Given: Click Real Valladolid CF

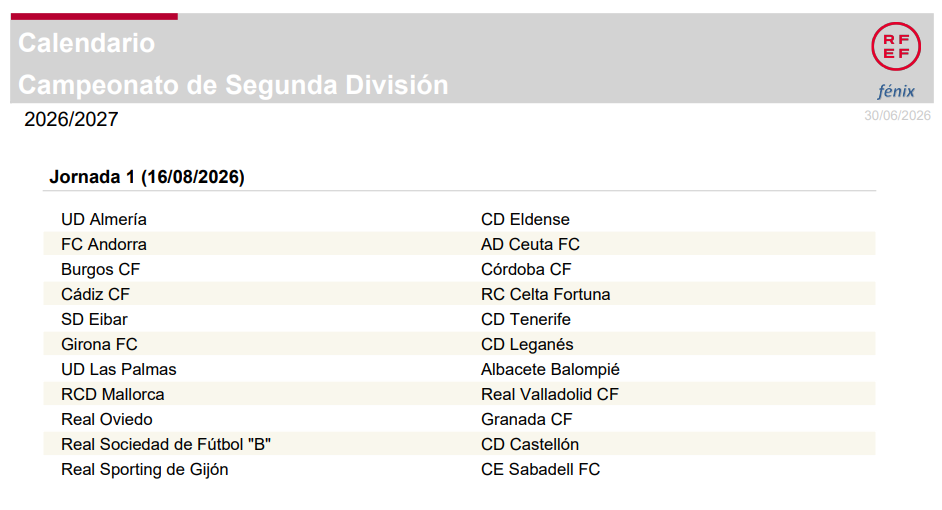Looking at the screenshot, I should point(550,395).
